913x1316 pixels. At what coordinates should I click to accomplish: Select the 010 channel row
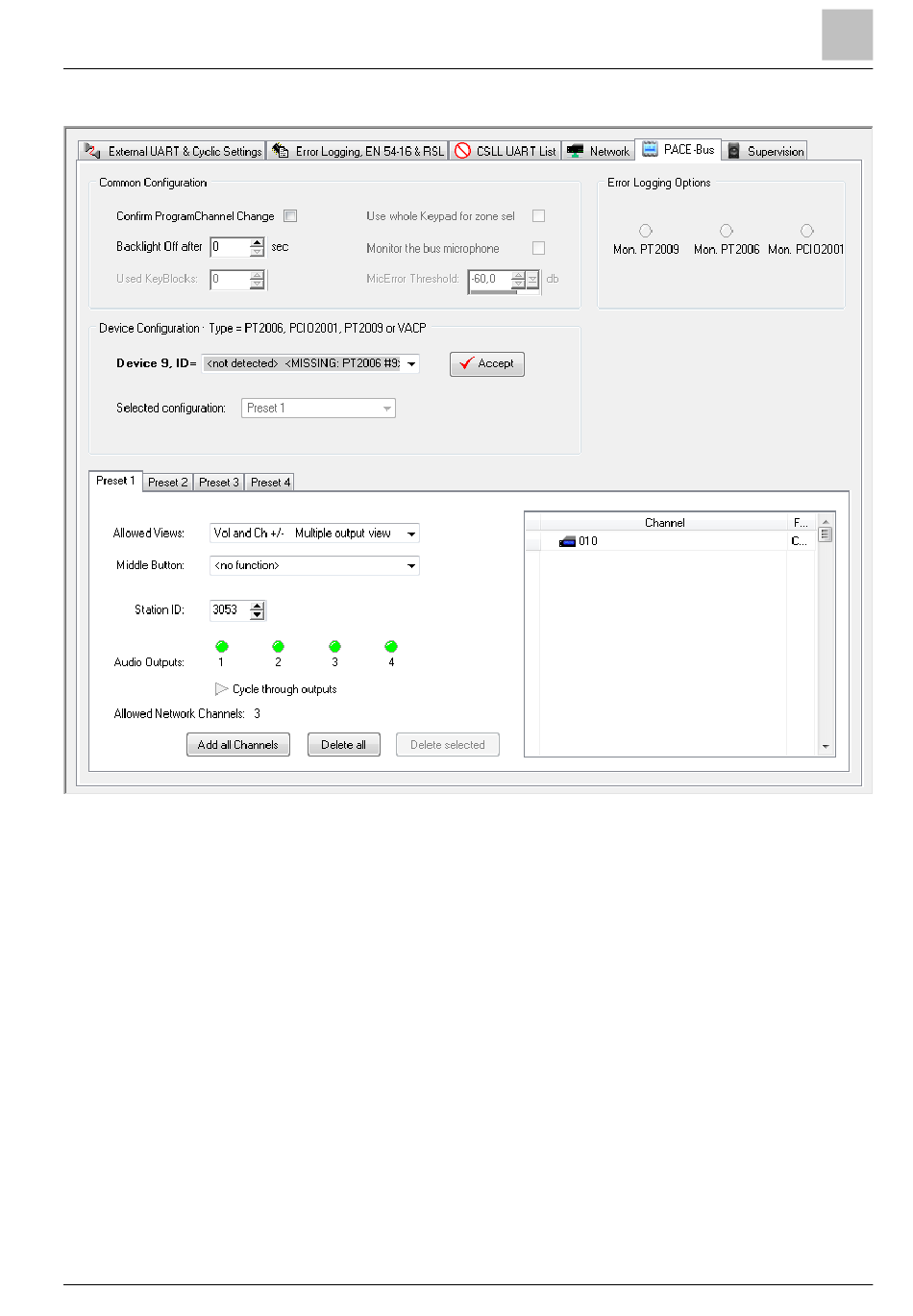(x=671, y=541)
